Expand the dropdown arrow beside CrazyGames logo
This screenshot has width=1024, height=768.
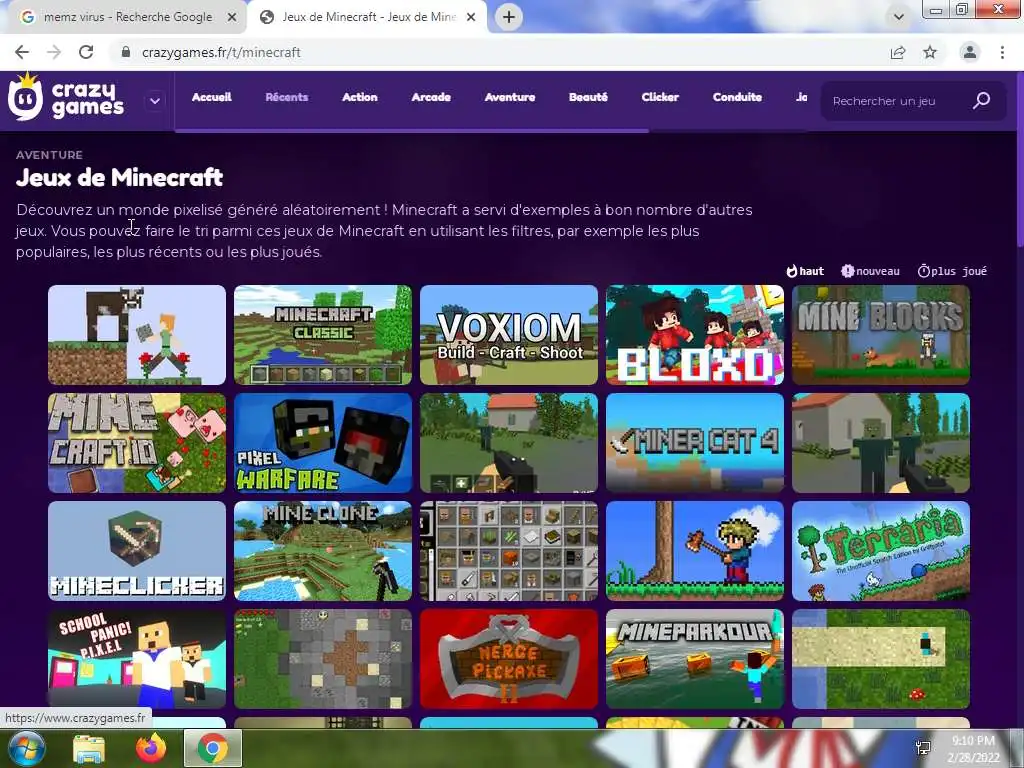click(x=155, y=101)
